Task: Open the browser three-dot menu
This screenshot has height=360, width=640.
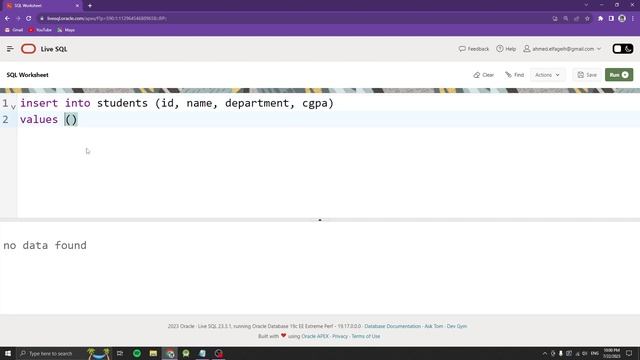Action: pos(633,18)
